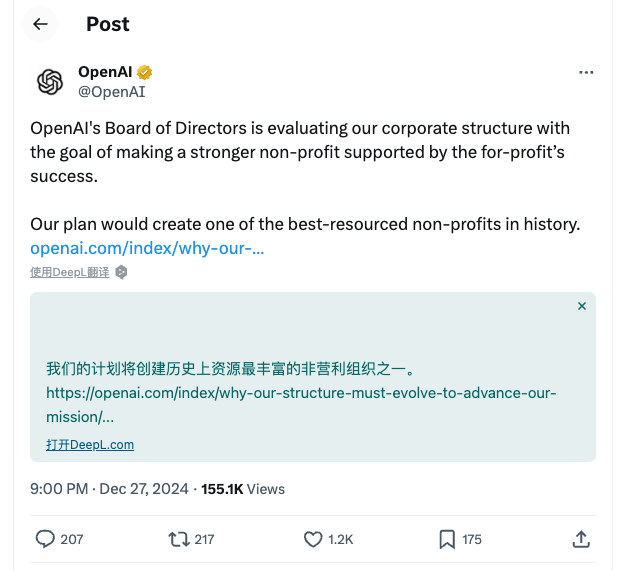Image resolution: width=626 pixels, height=571 pixels.
Task: Repost using the retweet arrows icon
Action: click(x=178, y=539)
